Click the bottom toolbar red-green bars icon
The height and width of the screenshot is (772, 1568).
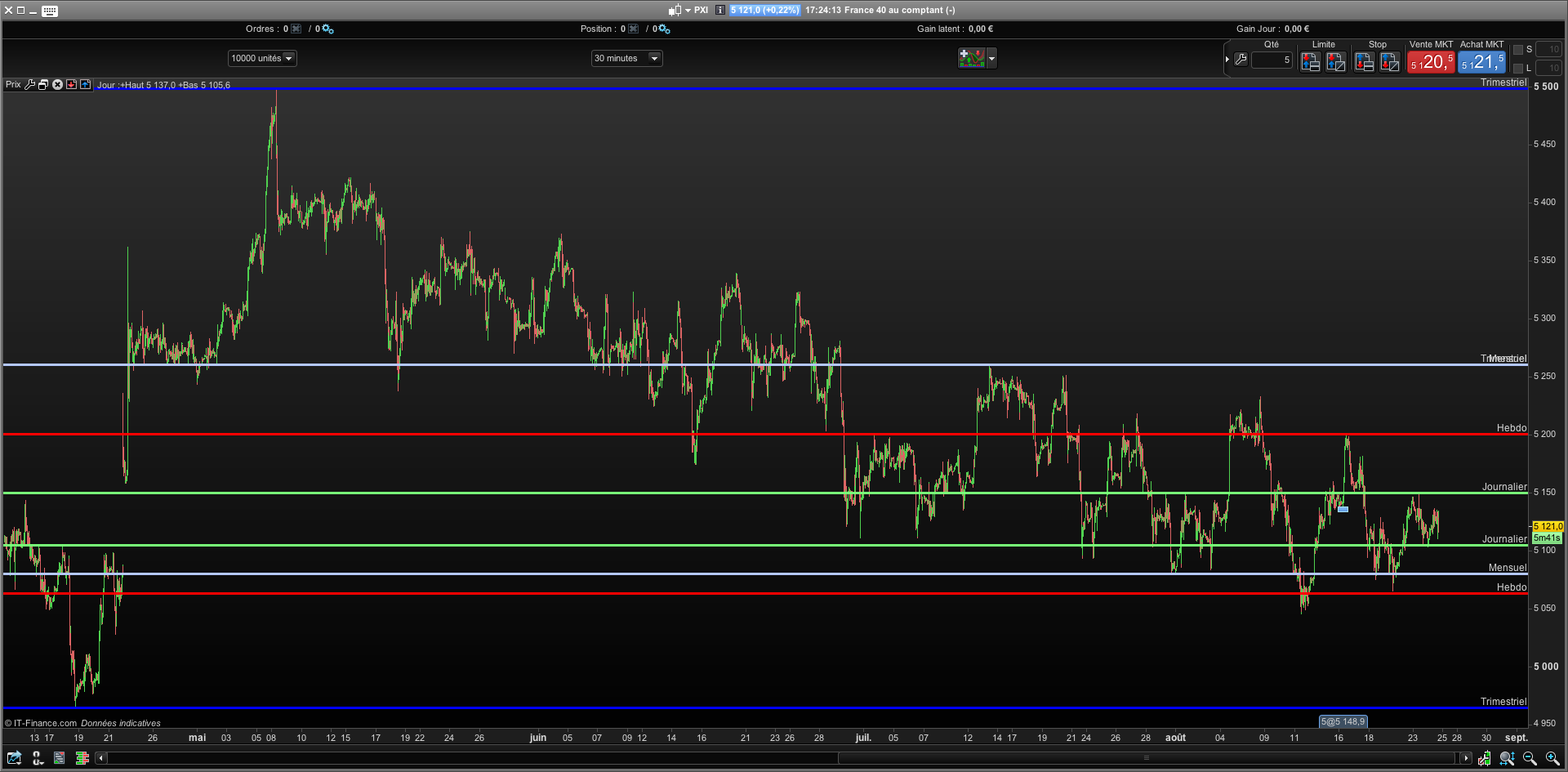(x=82, y=758)
